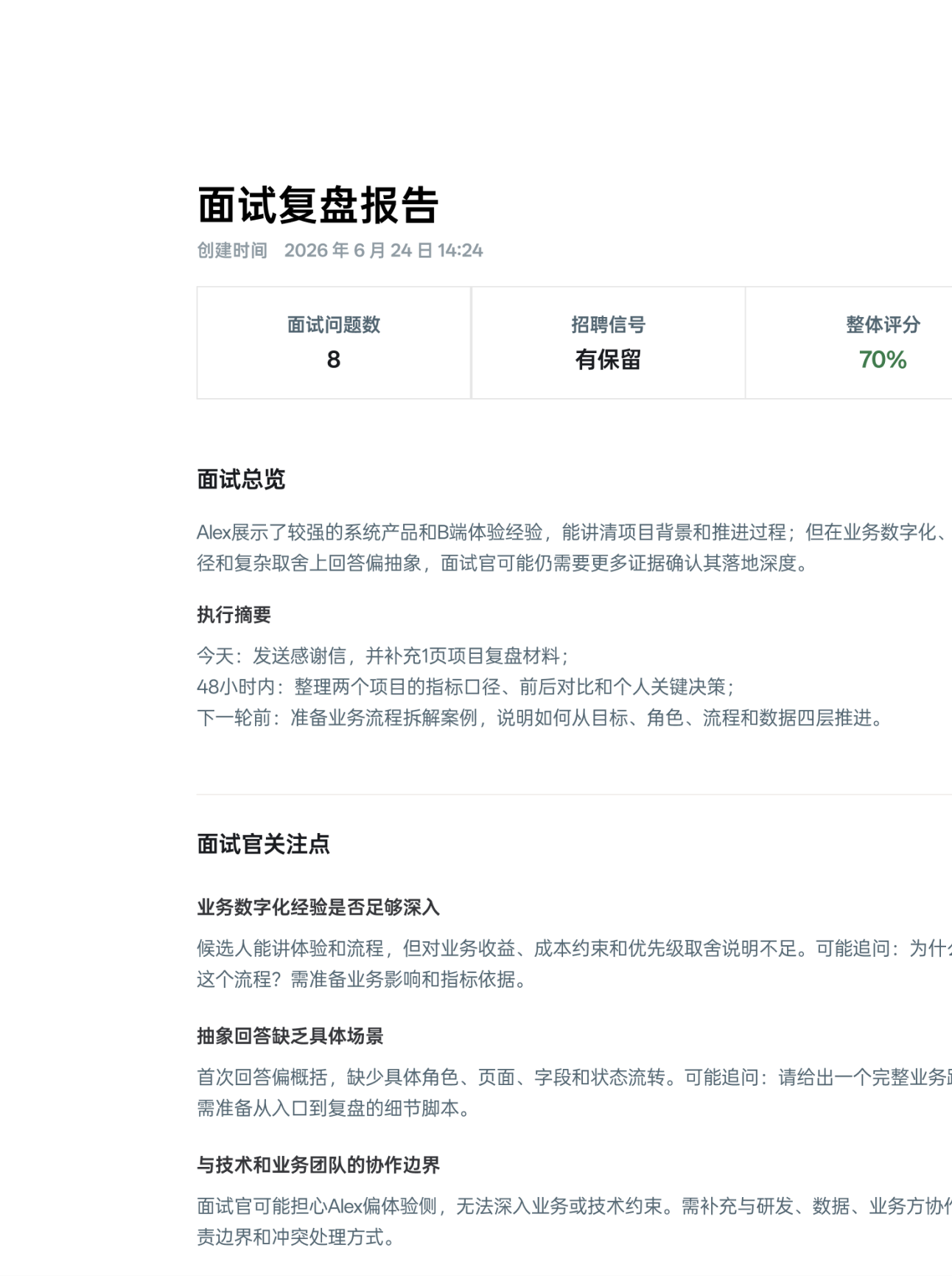Image resolution: width=952 pixels, height=1276 pixels.
Task: Click the paragraph starting 首次回答偏概括
Action: (x=574, y=1092)
